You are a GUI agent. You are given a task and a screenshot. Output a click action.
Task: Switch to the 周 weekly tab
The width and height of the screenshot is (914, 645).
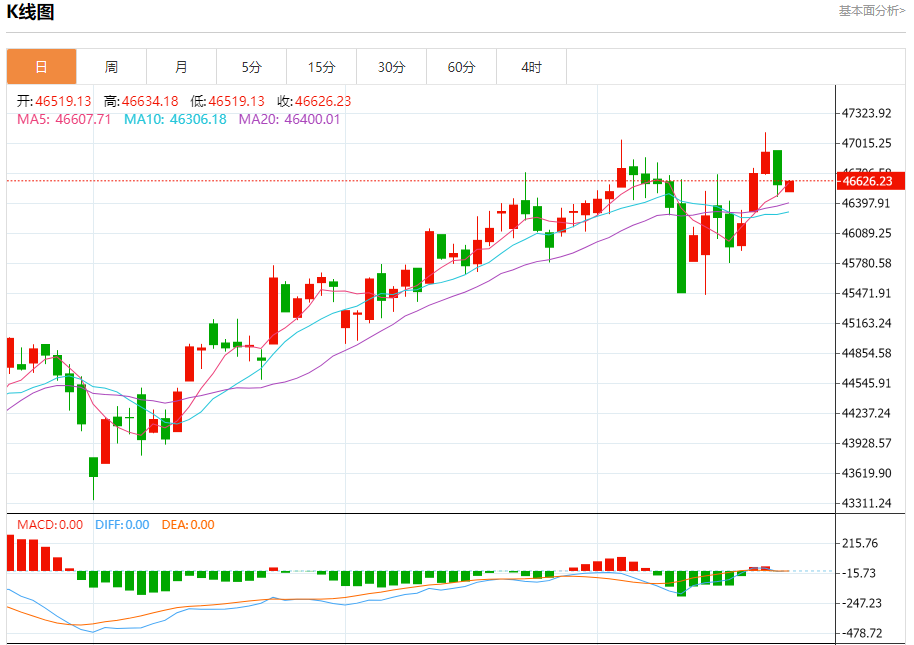(x=111, y=67)
